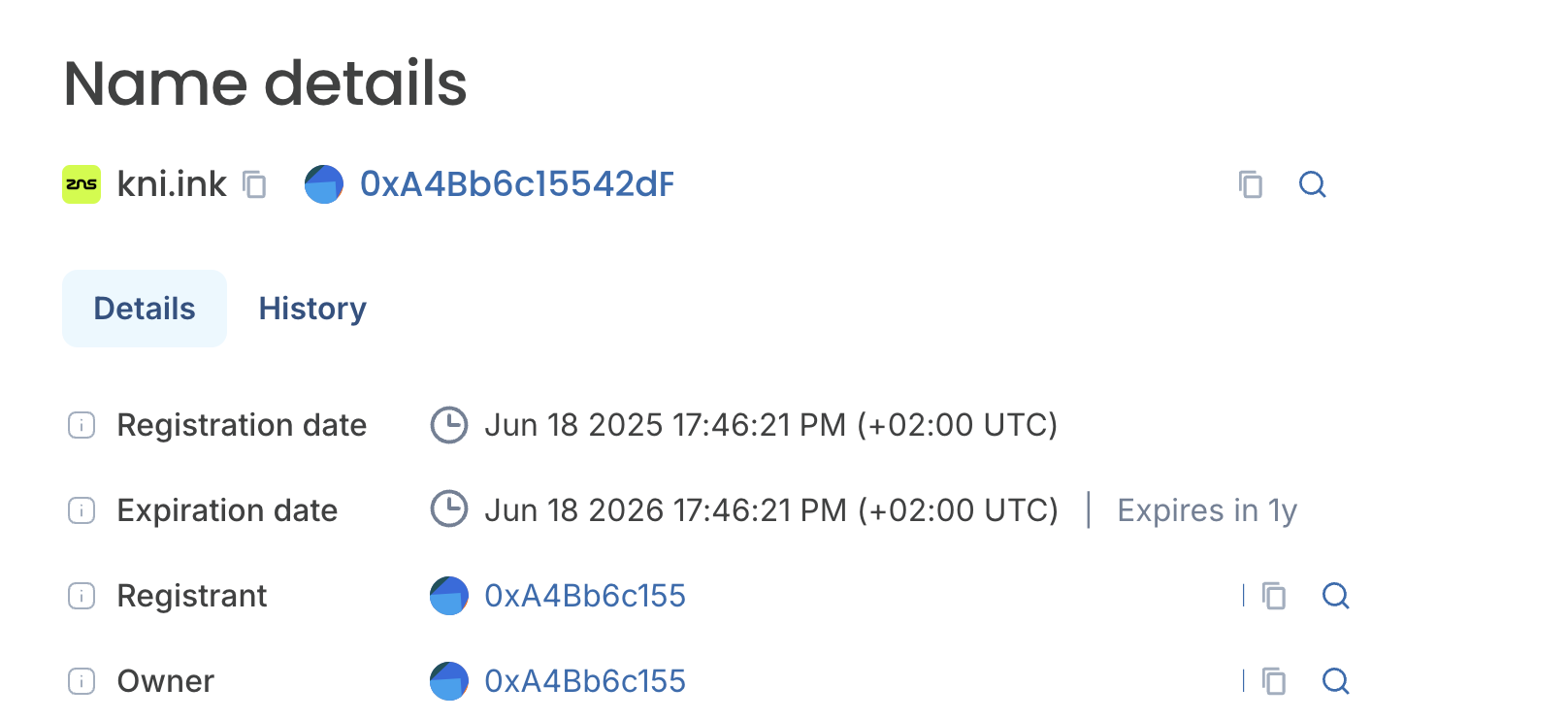Switch to the History tab

(x=312, y=309)
